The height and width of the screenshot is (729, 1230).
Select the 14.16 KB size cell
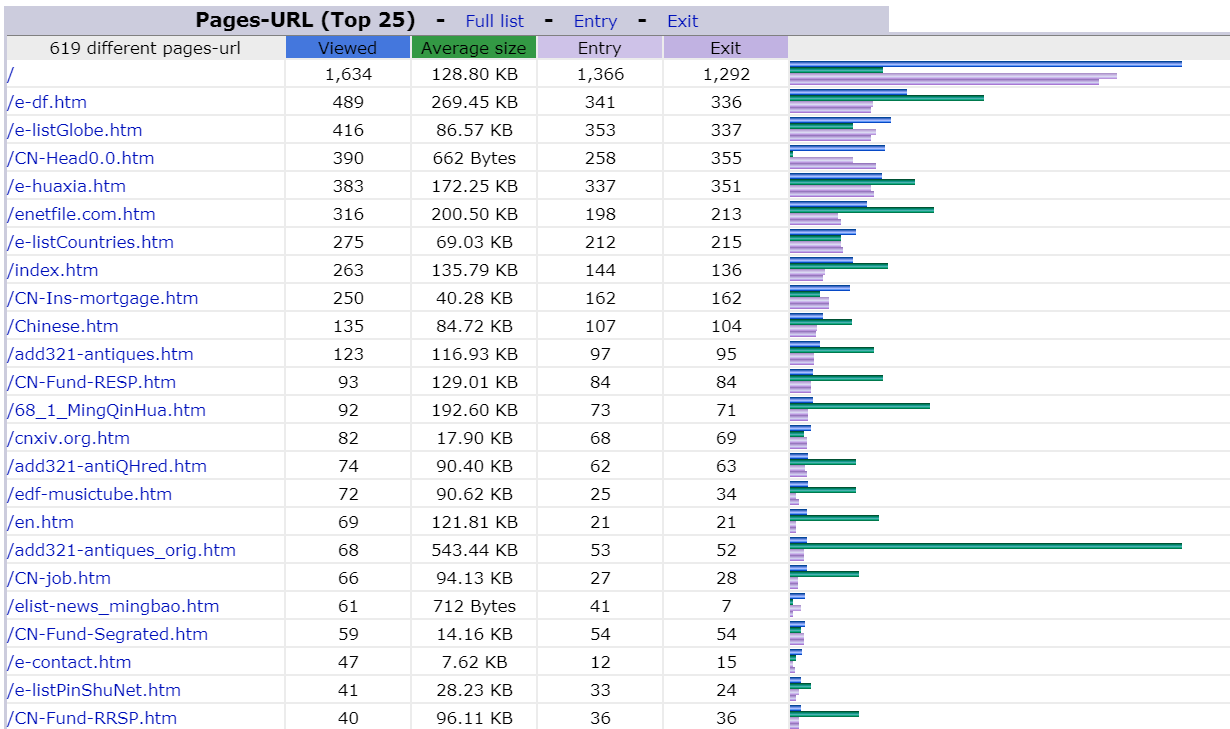[474, 634]
